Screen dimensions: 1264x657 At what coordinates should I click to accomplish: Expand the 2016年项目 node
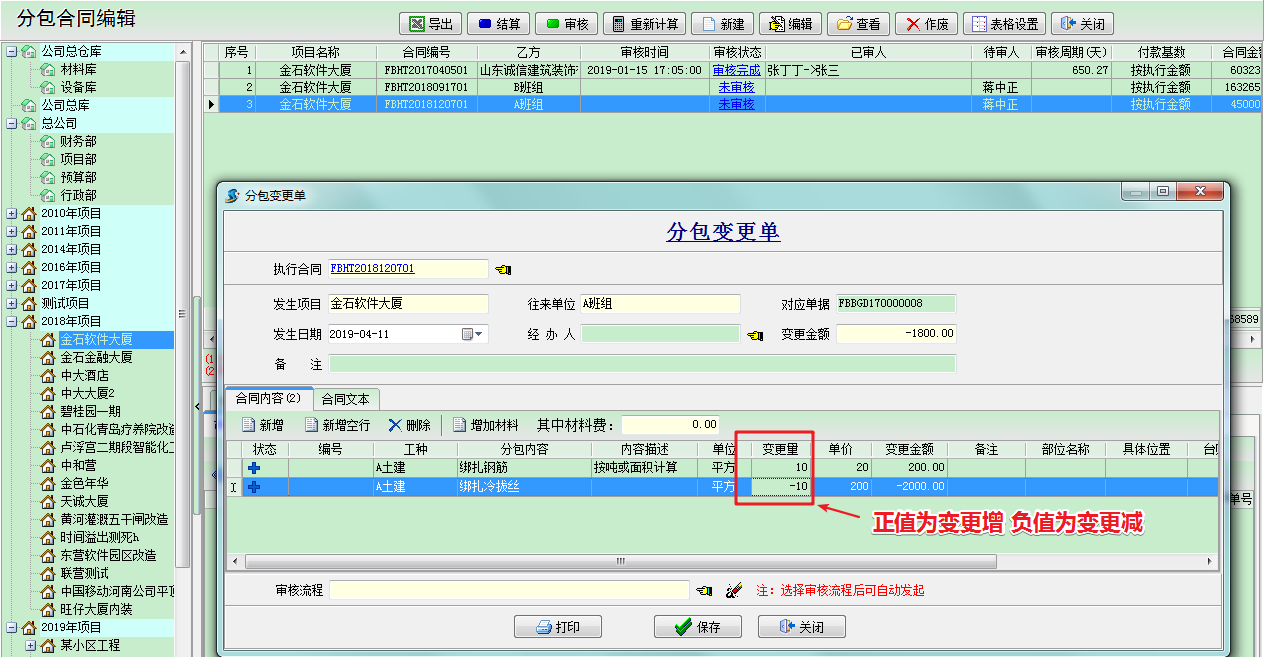[12, 267]
